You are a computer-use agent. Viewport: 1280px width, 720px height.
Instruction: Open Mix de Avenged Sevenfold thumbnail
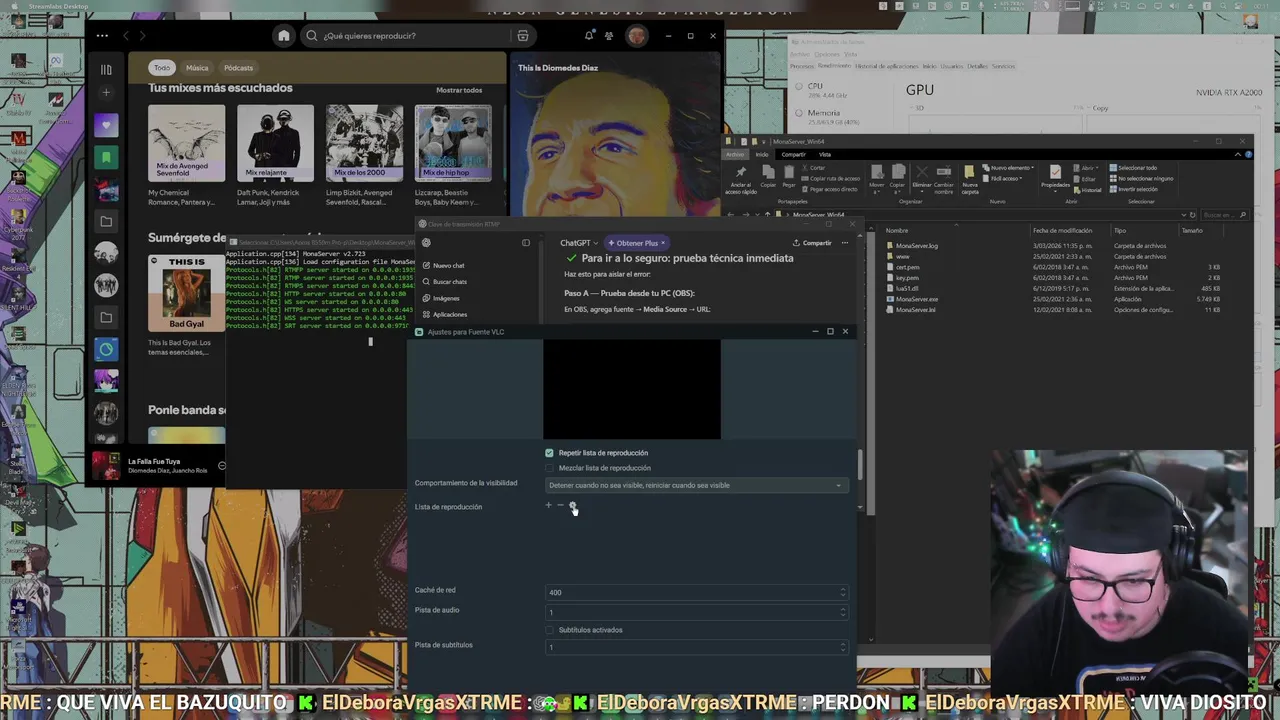(x=186, y=143)
